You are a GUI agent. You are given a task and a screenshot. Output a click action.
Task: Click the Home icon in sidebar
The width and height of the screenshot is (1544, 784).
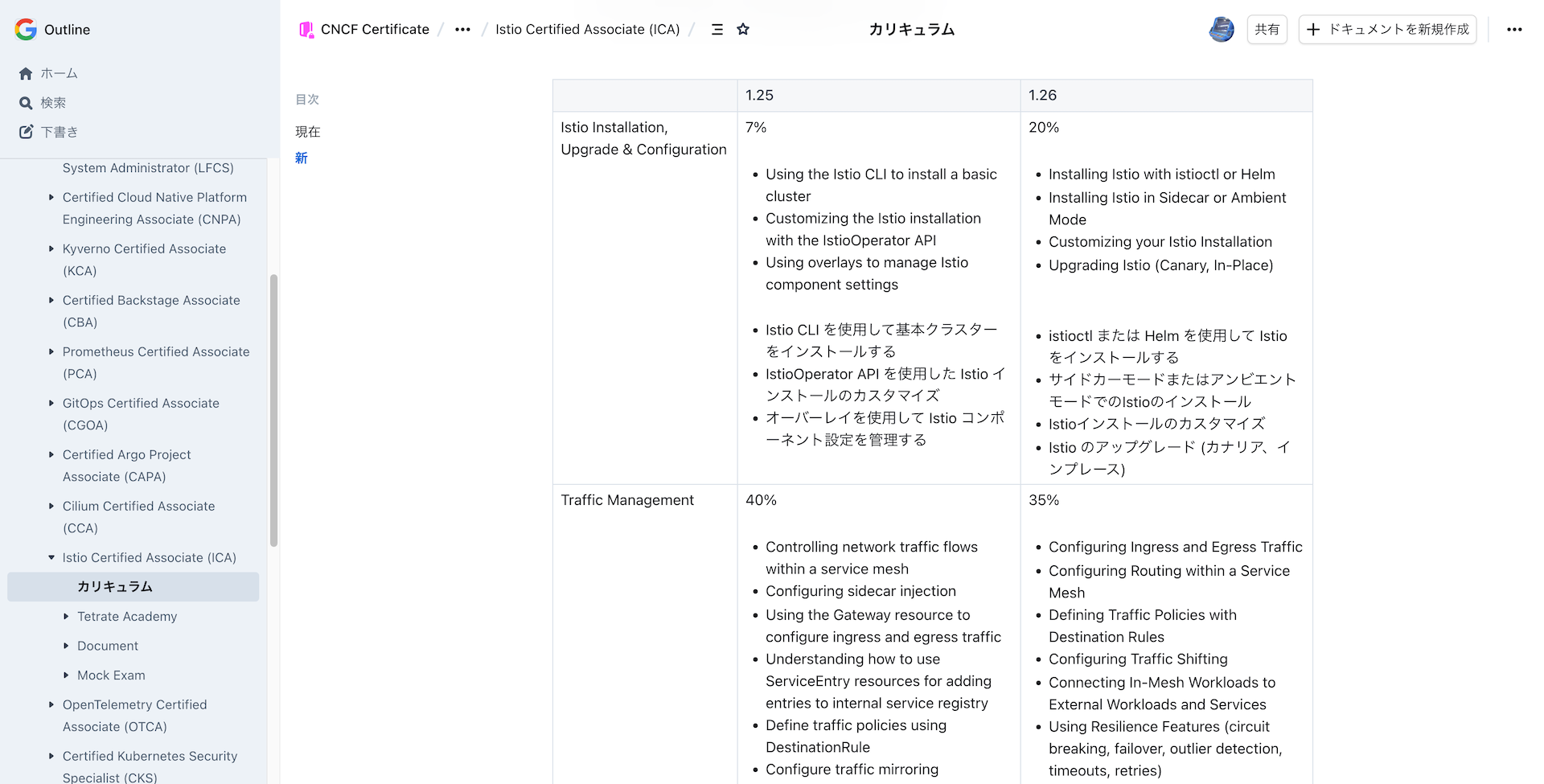[26, 74]
